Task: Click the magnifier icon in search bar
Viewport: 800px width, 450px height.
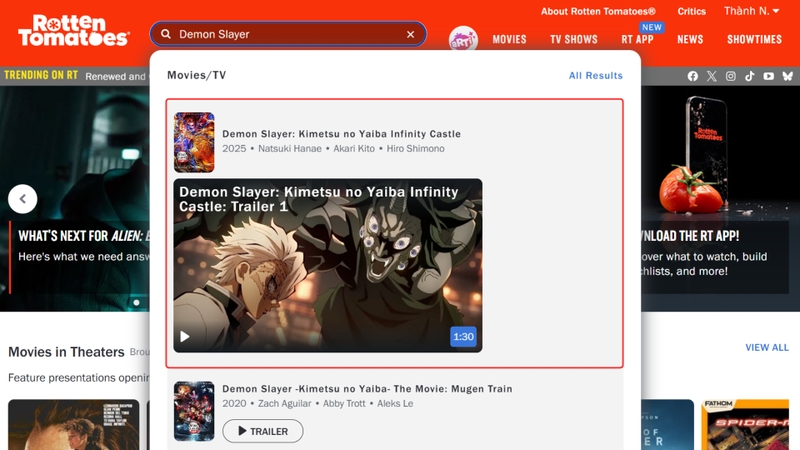Action: pyautogui.click(x=166, y=34)
